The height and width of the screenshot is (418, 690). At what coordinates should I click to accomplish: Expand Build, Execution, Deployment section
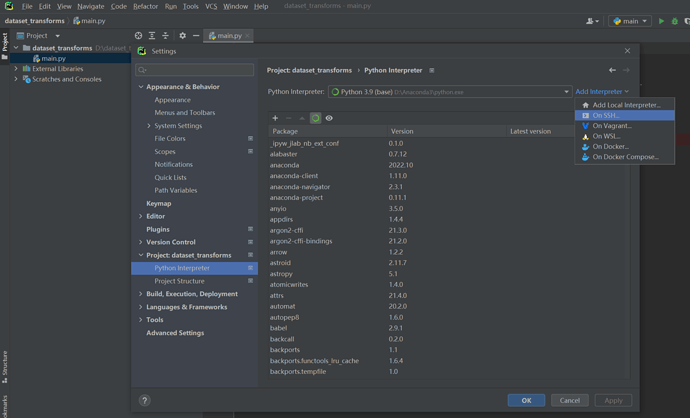(141, 294)
